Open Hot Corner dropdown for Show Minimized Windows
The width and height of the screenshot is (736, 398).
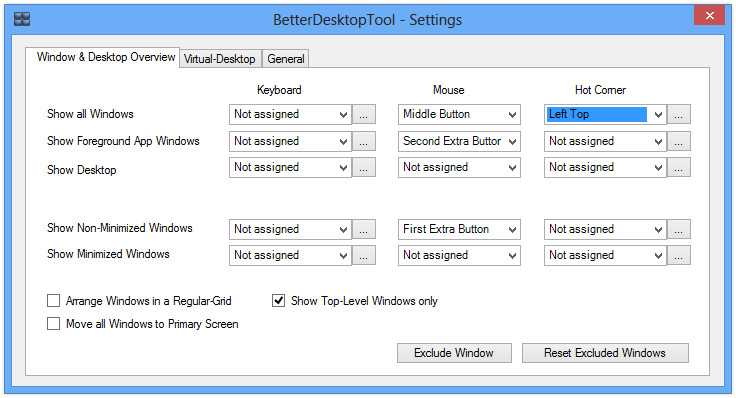tap(605, 255)
